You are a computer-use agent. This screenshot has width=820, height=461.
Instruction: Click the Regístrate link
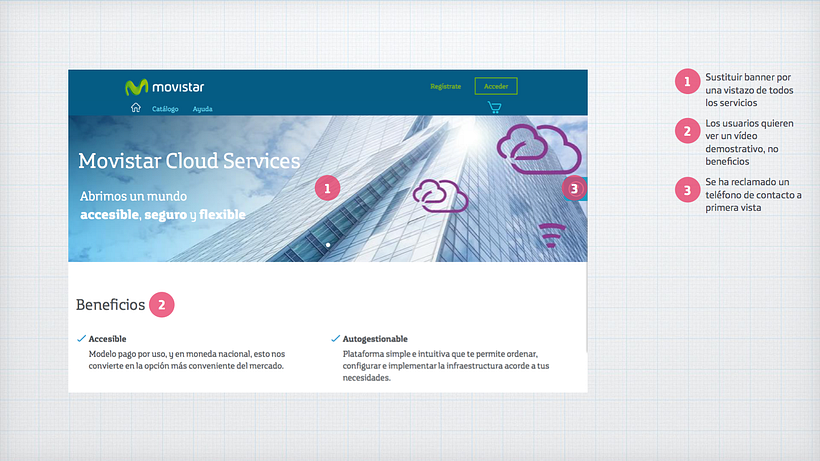coord(446,86)
